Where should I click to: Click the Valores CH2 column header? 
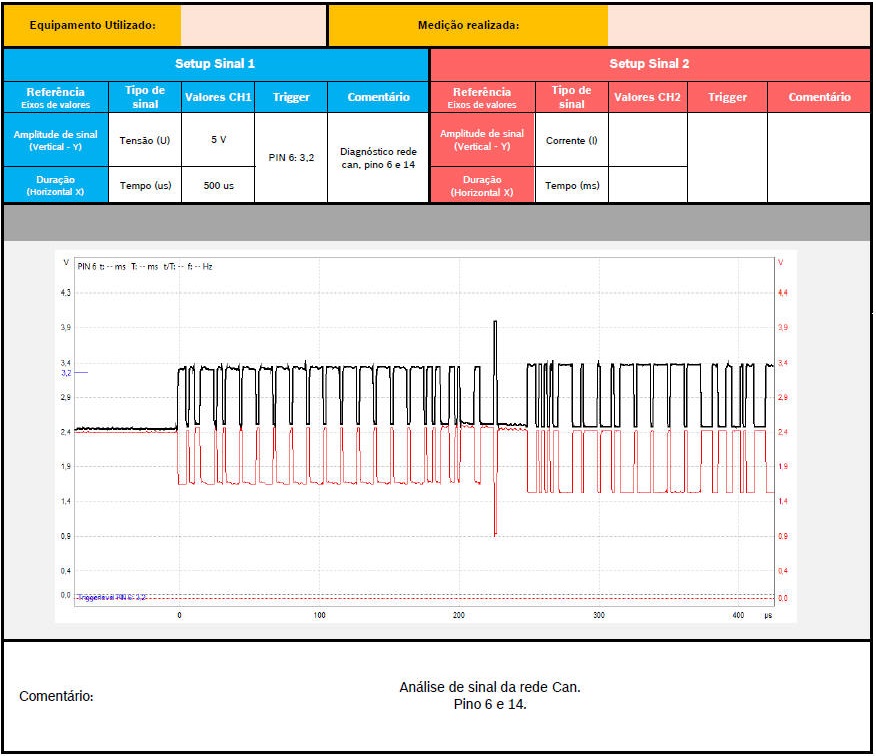click(x=647, y=97)
